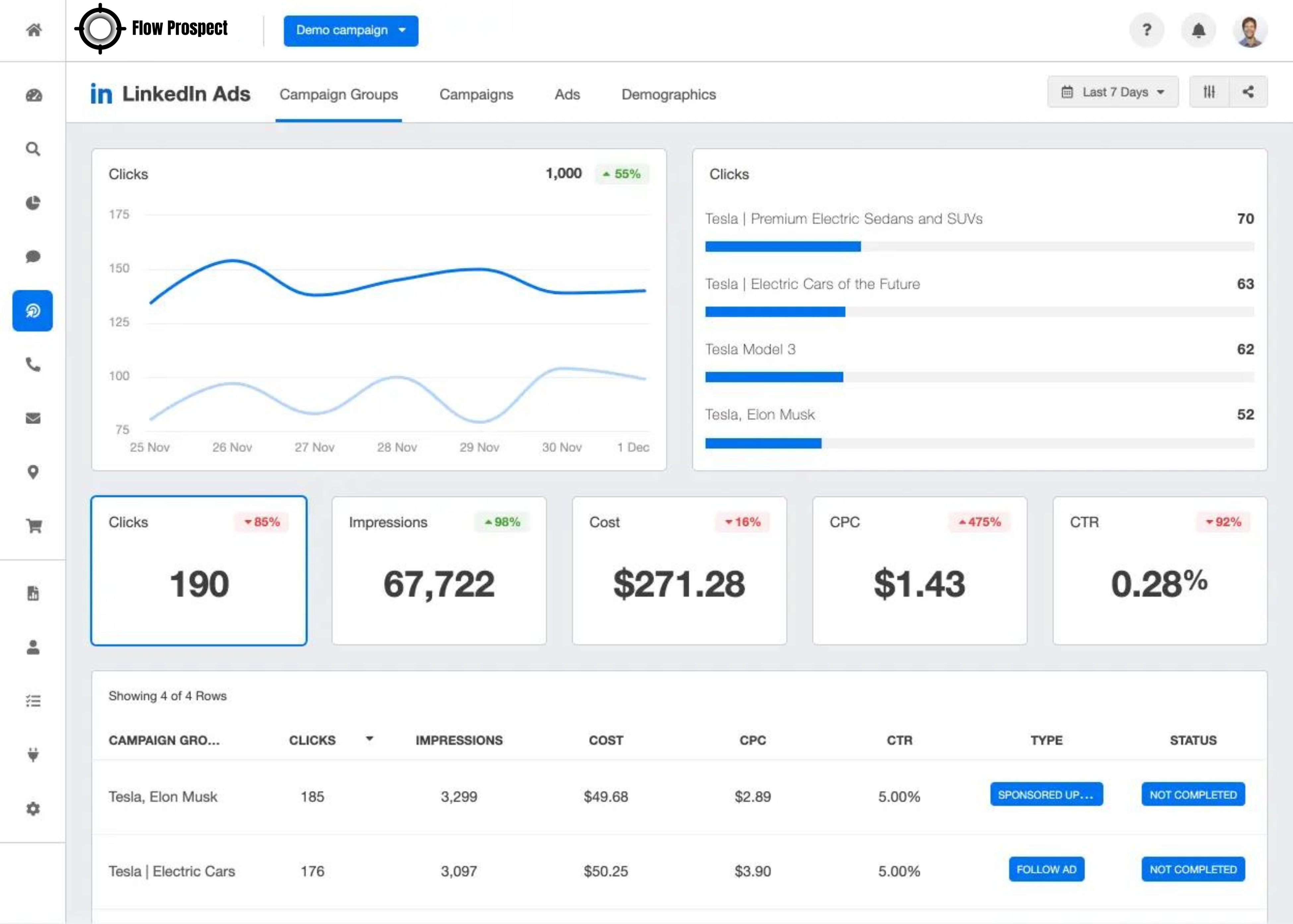Image resolution: width=1293 pixels, height=924 pixels.
Task: Open the Demographics tab
Action: (x=668, y=94)
